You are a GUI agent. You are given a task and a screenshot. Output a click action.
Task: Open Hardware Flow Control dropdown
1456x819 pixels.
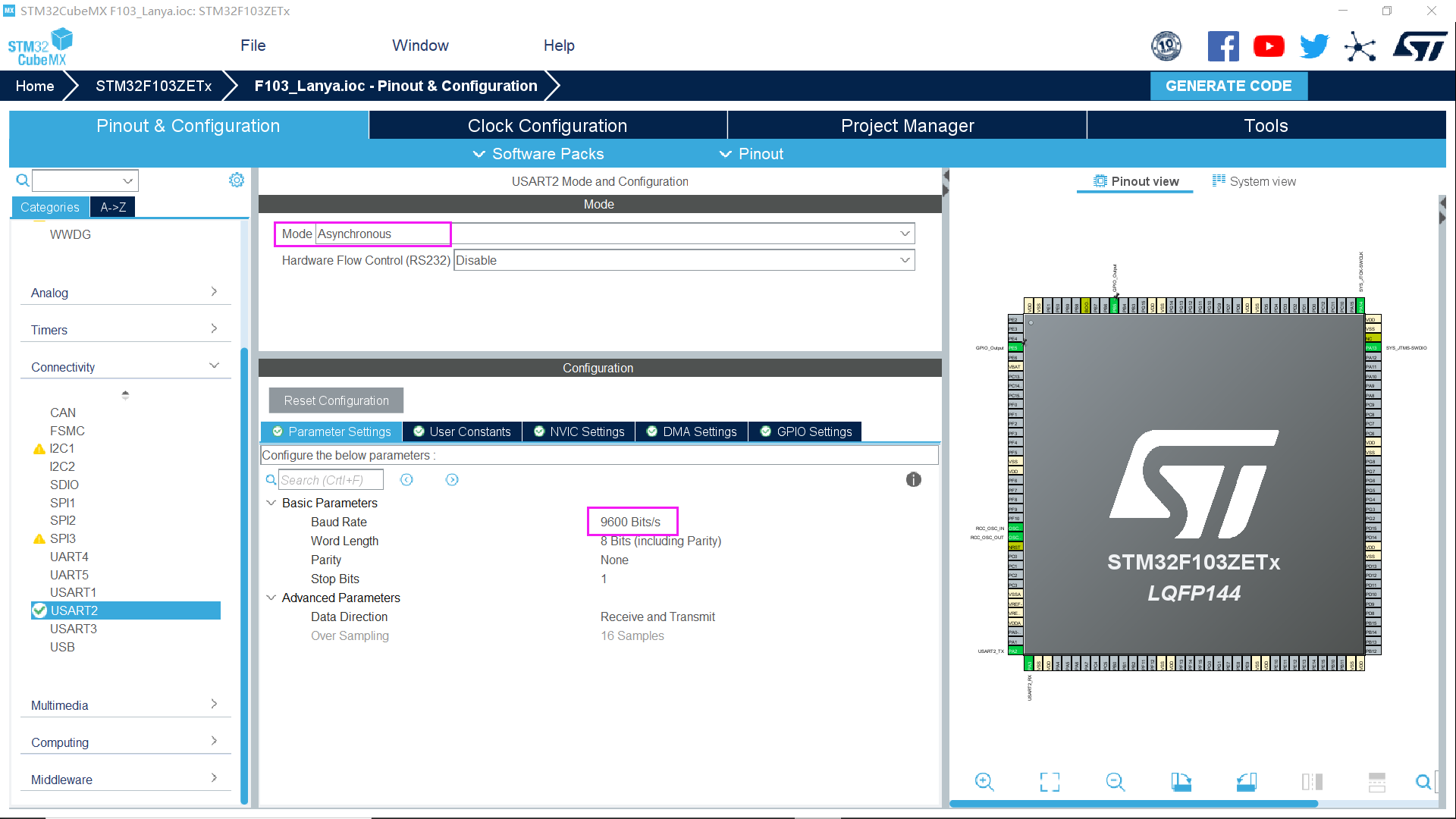[684, 260]
